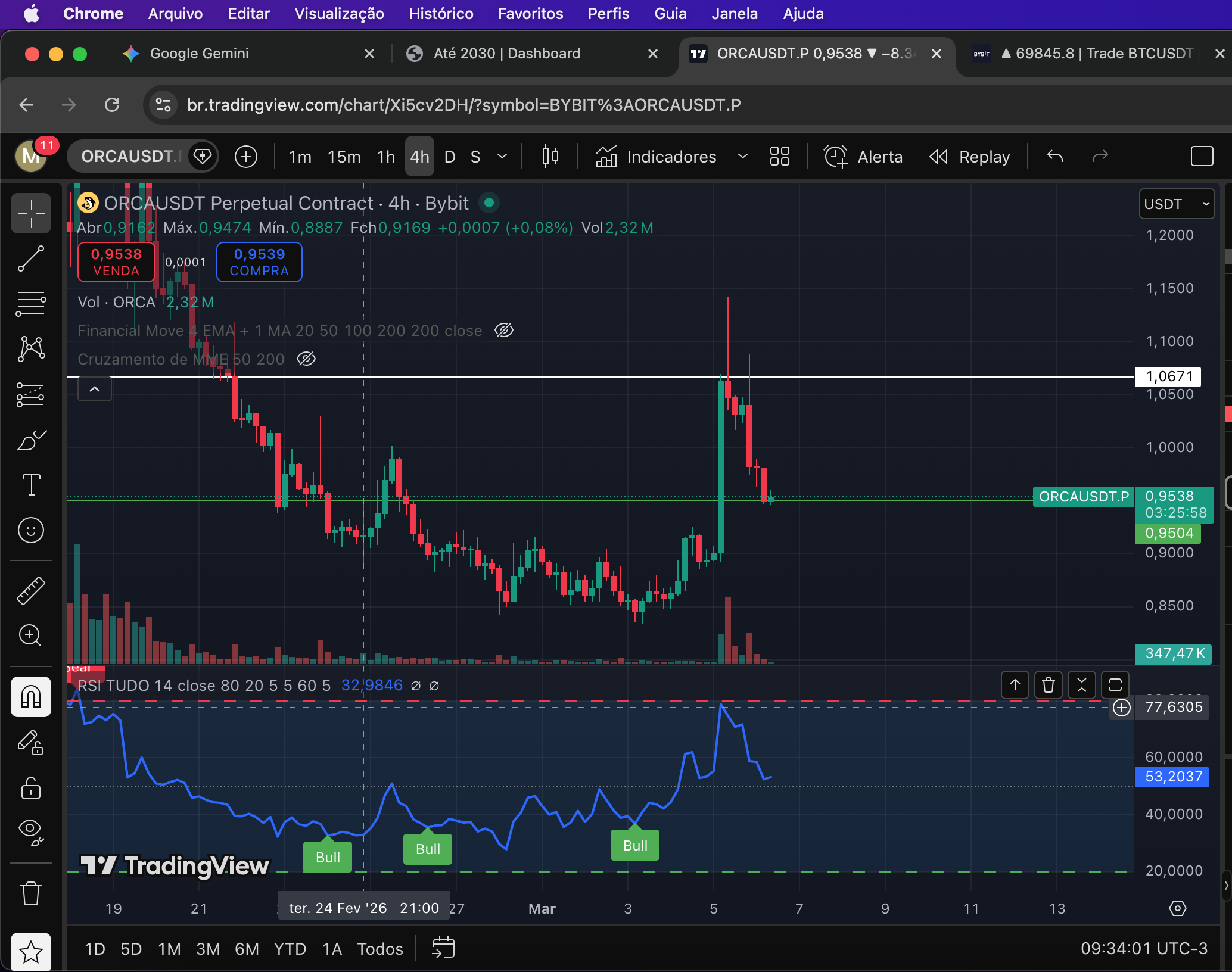This screenshot has width=1232, height=972.
Task: Show Cruzamento de MME indicator
Action: coord(306,359)
